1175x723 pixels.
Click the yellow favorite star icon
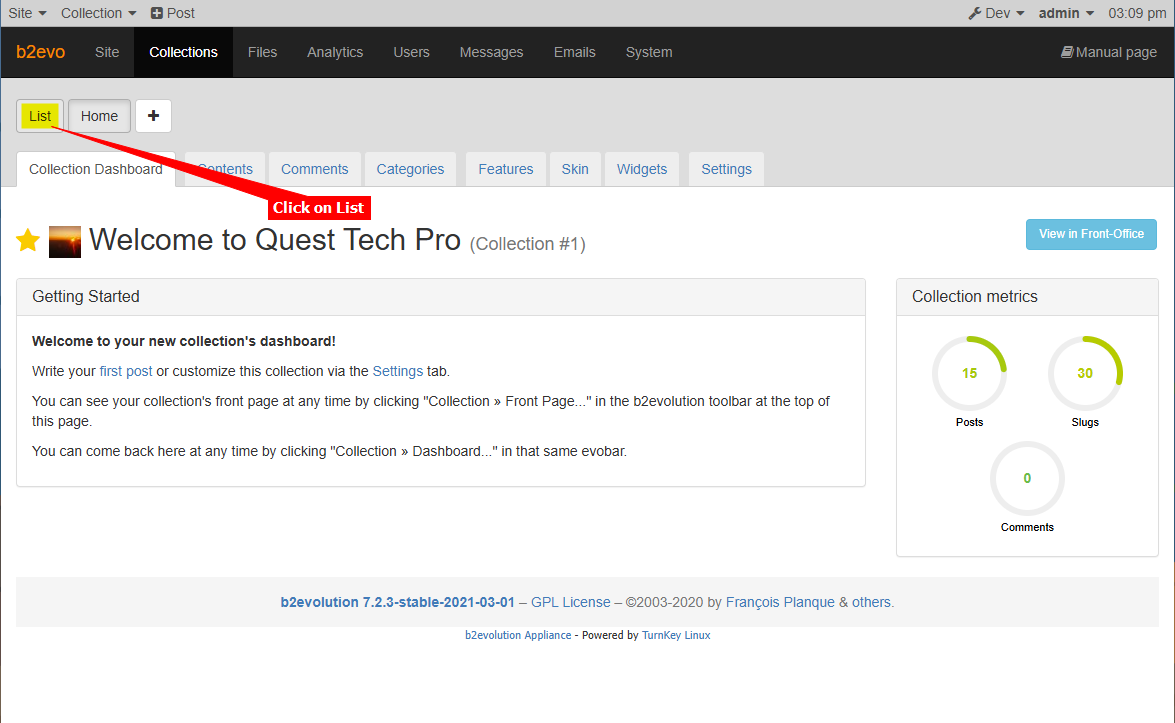pyautogui.click(x=28, y=241)
